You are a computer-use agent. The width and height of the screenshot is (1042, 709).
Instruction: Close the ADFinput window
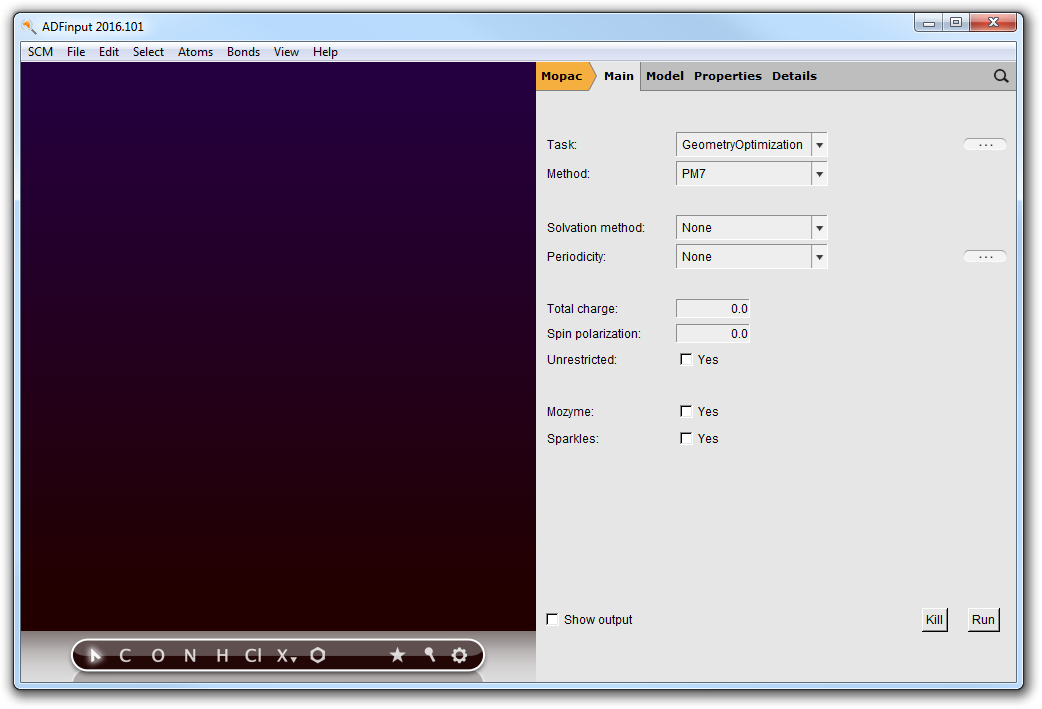993,23
